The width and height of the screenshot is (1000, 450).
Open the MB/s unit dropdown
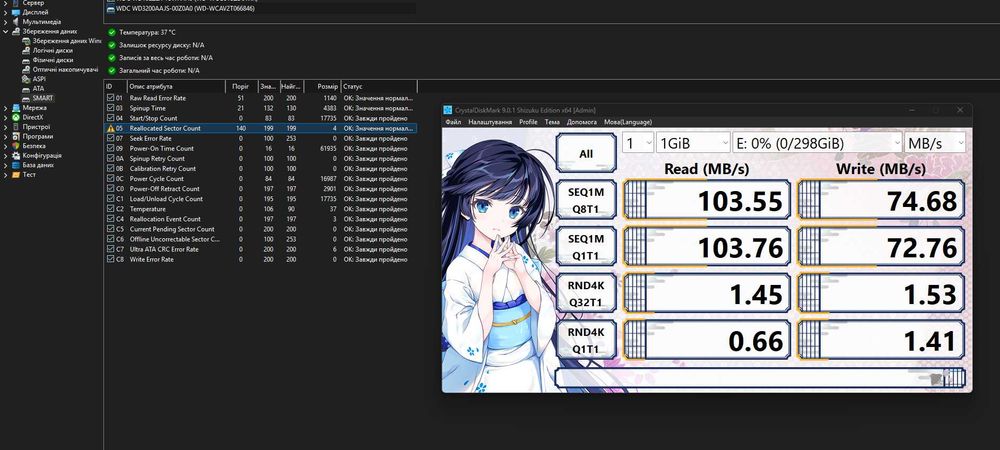coord(934,143)
